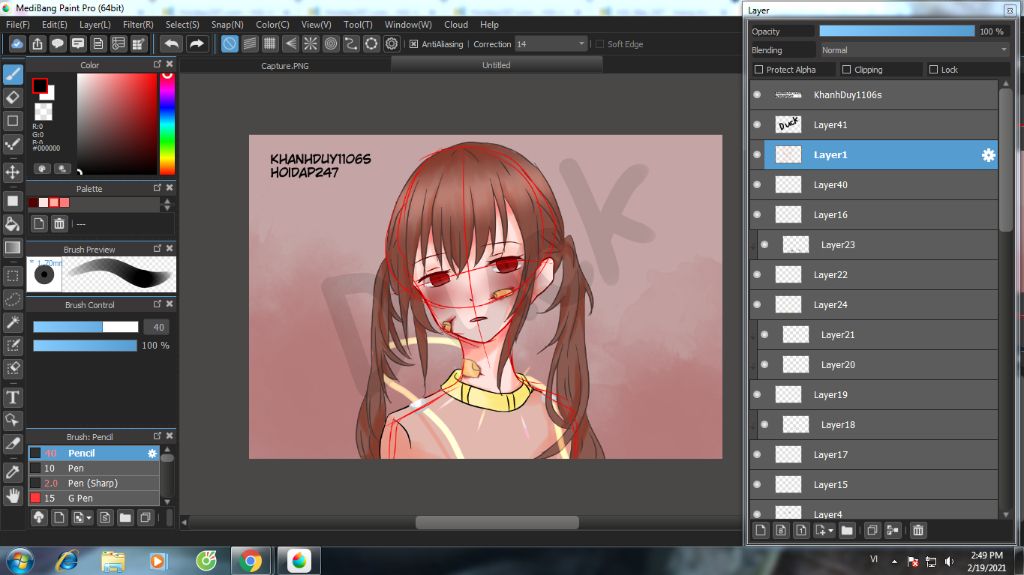Hide the KhanhDuy1106s layer
This screenshot has width=1024, height=575.
[757, 95]
